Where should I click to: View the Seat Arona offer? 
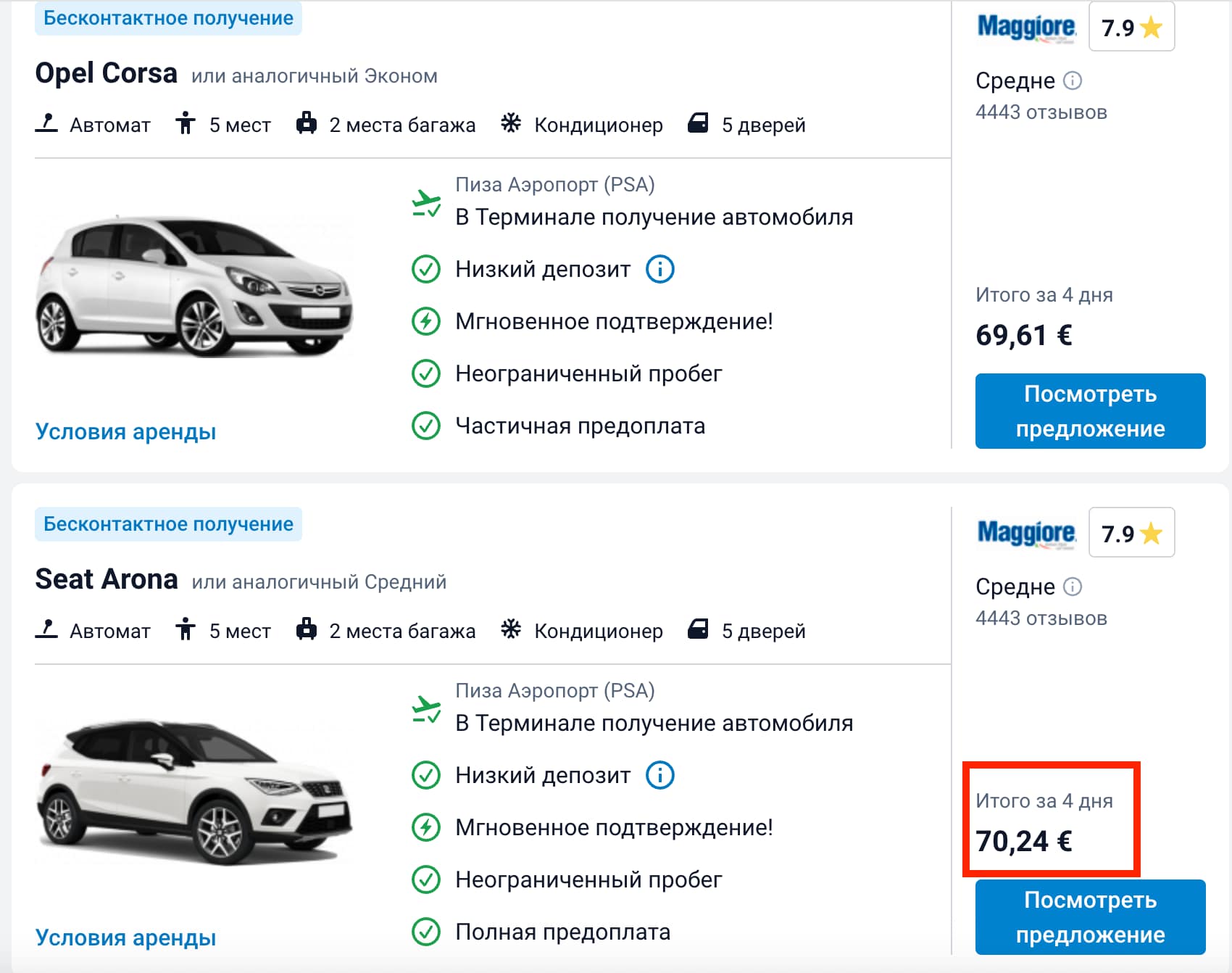(1090, 917)
